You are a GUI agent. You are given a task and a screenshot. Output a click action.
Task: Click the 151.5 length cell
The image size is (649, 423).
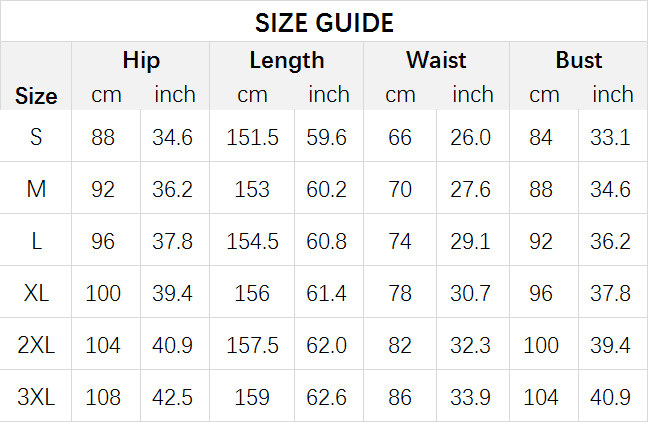pos(252,137)
